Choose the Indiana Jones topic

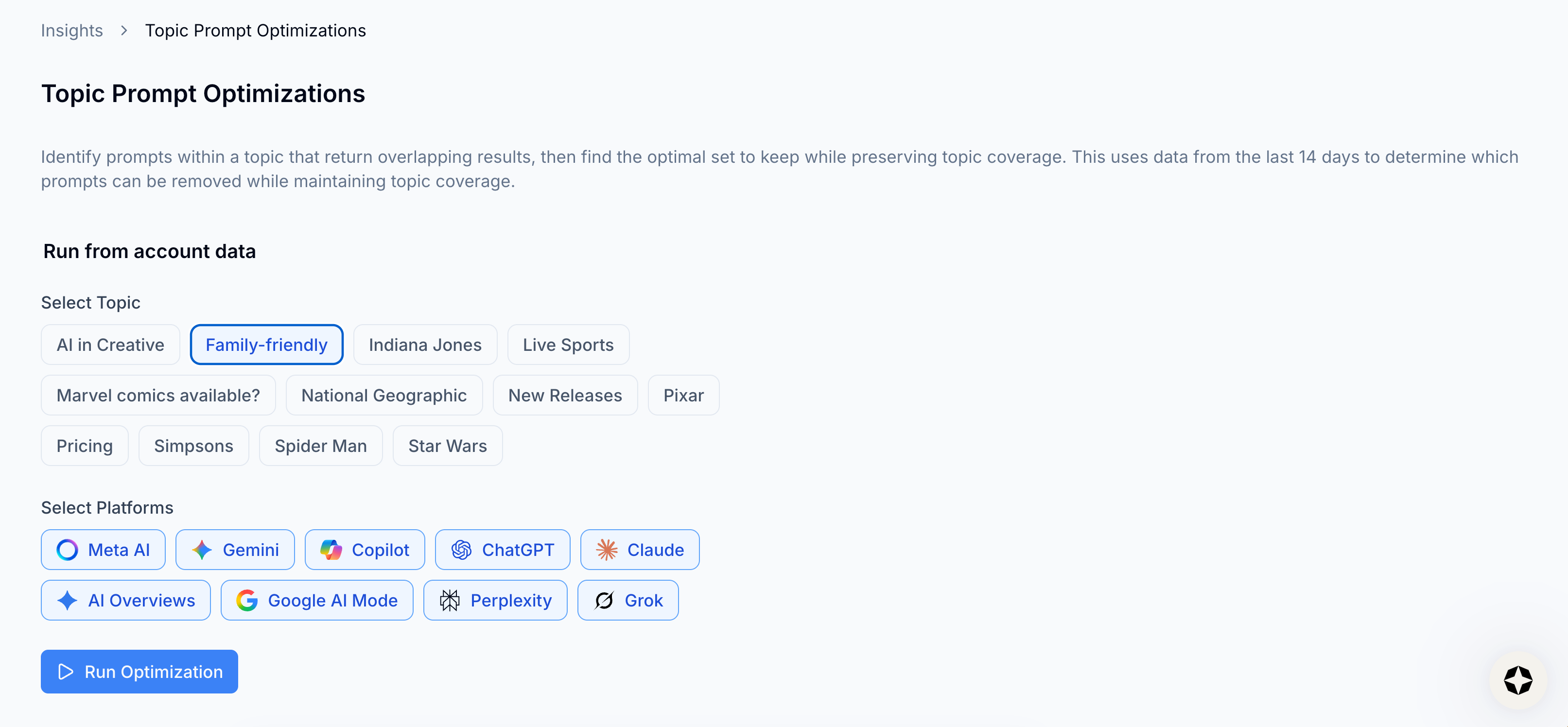(x=425, y=345)
